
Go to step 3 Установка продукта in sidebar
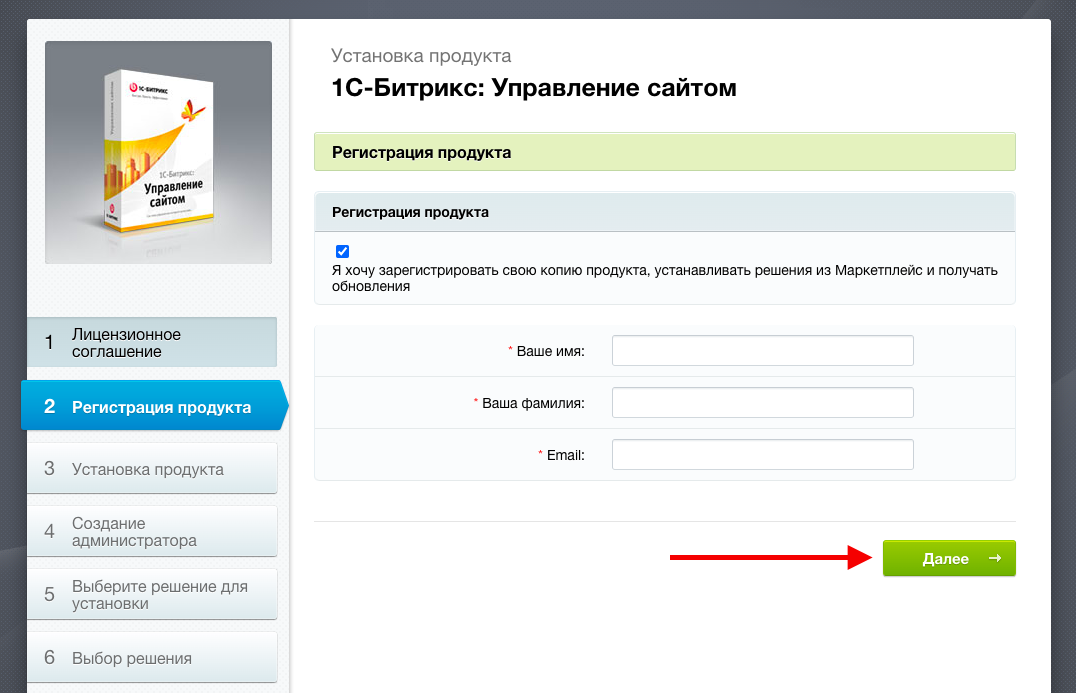pos(150,469)
